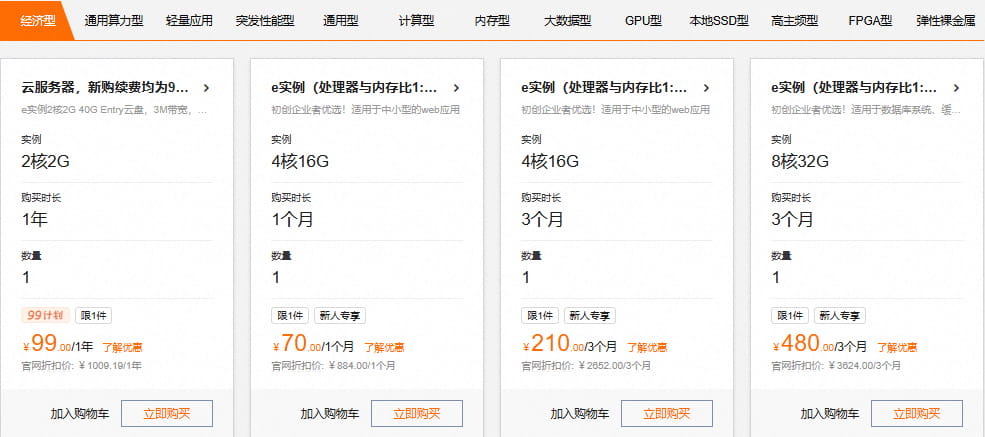Click 立即购买 for the ¥480 instance

click(917, 413)
